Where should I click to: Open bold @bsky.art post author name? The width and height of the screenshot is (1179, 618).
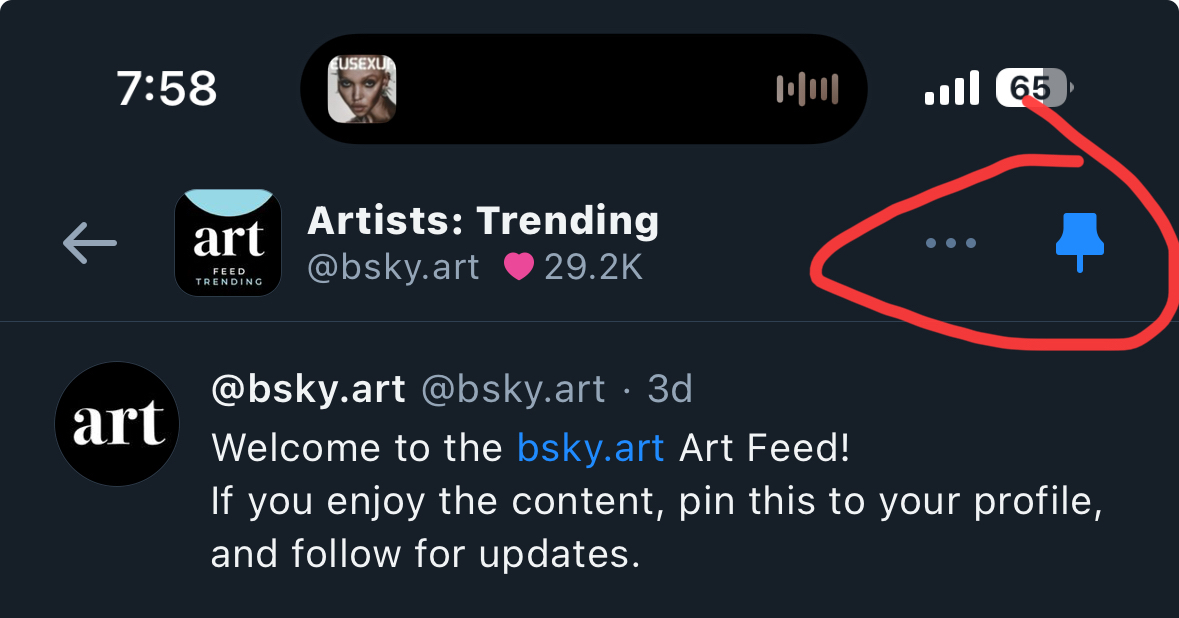[x=308, y=389]
